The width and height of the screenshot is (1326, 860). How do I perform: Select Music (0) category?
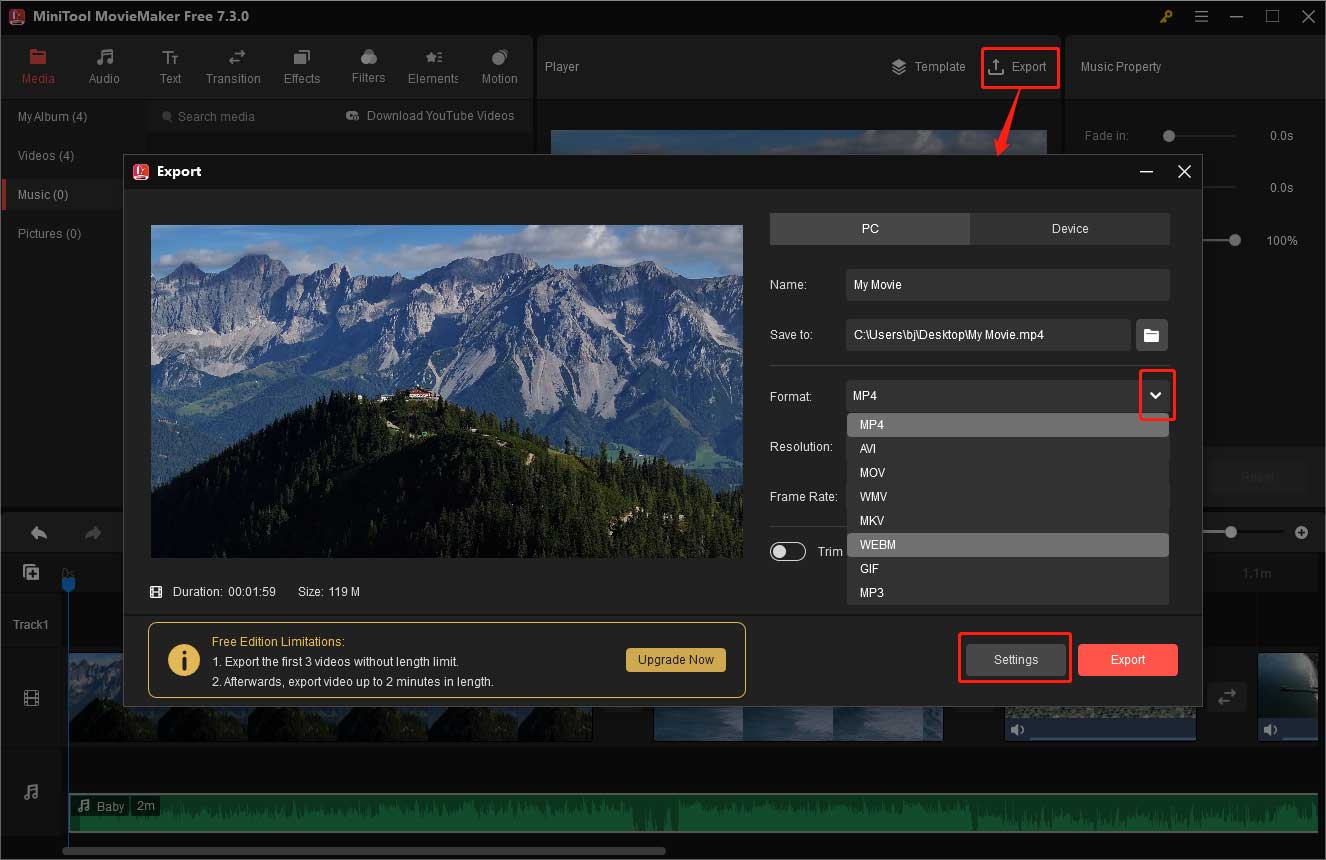[x=43, y=195]
